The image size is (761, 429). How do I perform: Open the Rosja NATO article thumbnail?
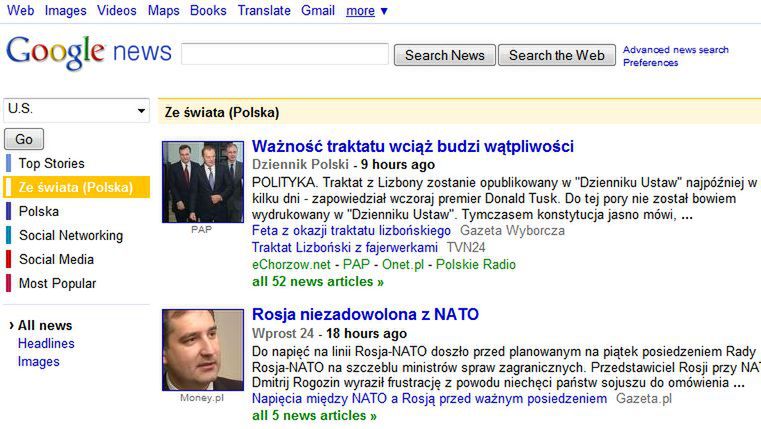click(x=203, y=350)
